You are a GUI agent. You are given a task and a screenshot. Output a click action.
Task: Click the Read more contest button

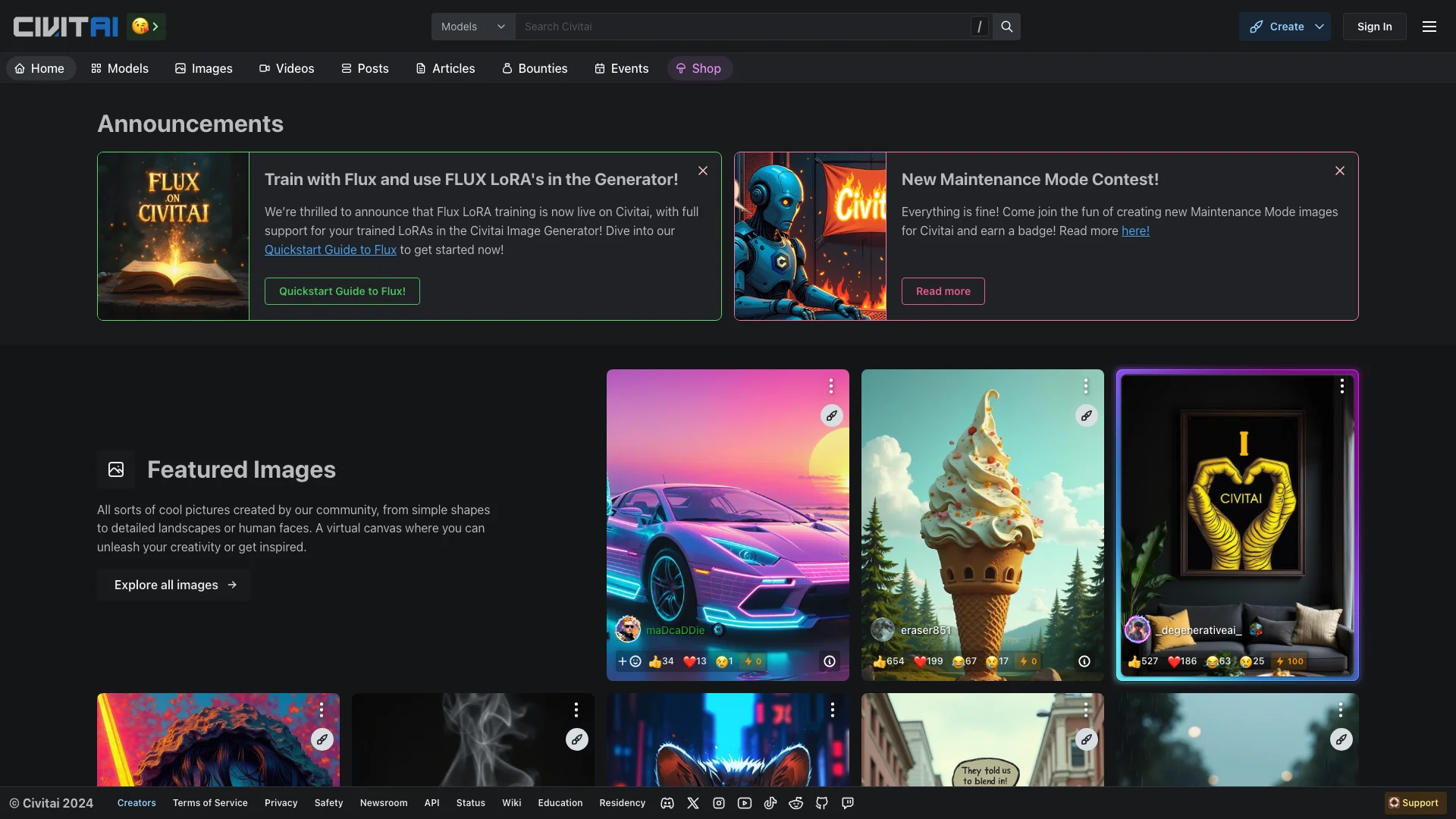pyautogui.click(x=943, y=291)
